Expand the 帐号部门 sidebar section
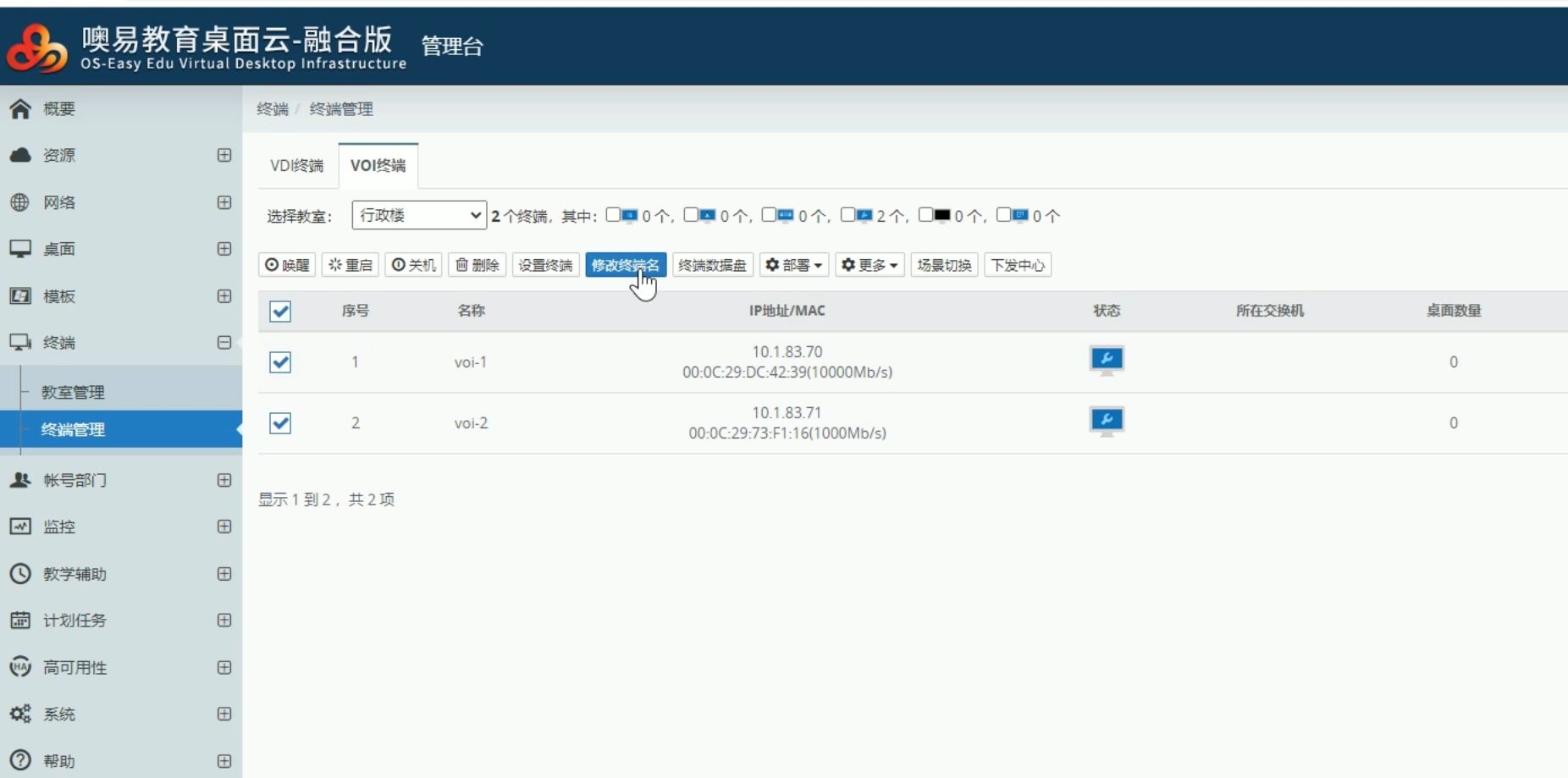The image size is (1568, 778). pos(224,480)
